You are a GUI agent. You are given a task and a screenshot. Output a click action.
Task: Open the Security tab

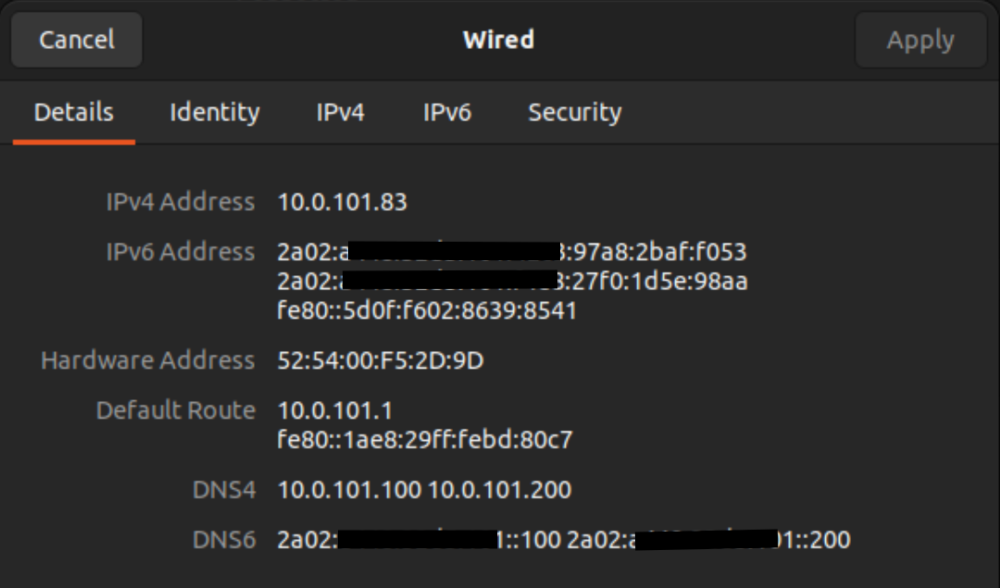[x=575, y=112]
